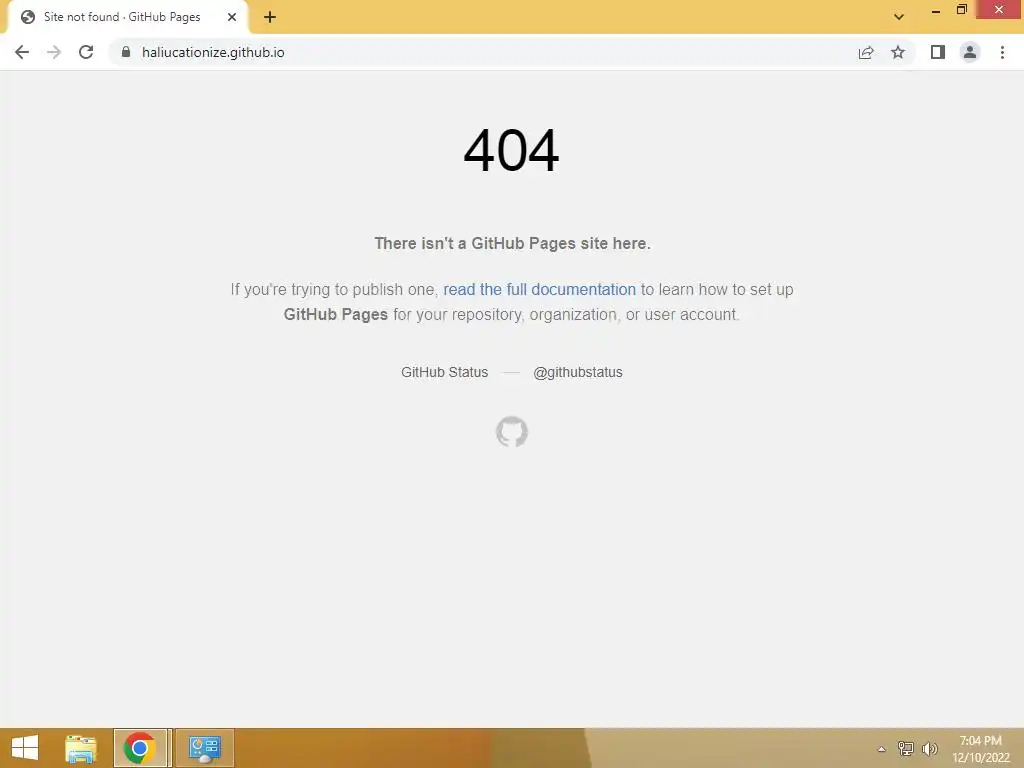Share this page icon in address bar

click(866, 52)
